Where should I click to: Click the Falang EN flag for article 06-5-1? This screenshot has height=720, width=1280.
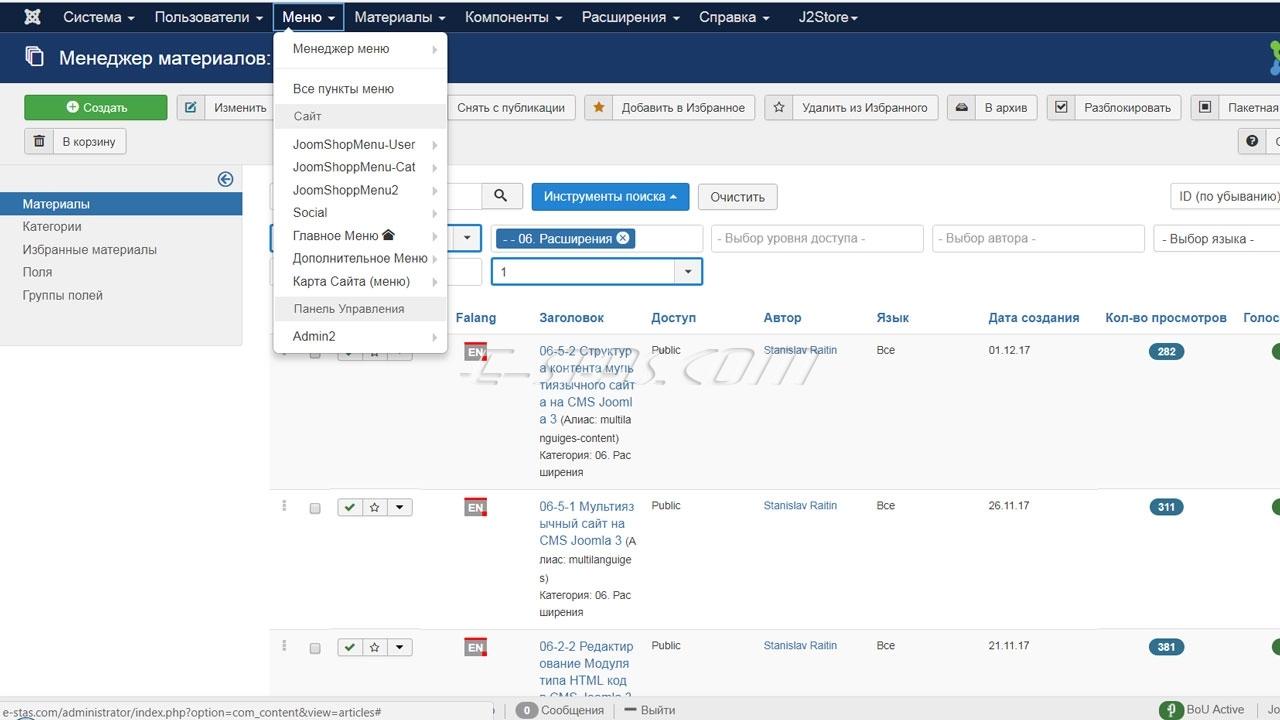475,507
